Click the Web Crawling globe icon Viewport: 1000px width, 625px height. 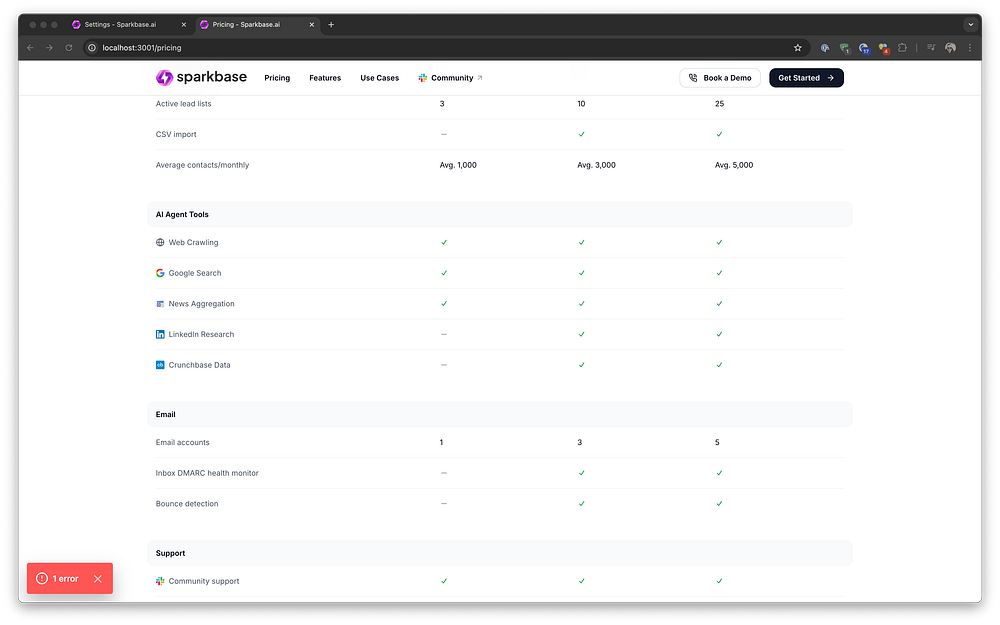(160, 242)
